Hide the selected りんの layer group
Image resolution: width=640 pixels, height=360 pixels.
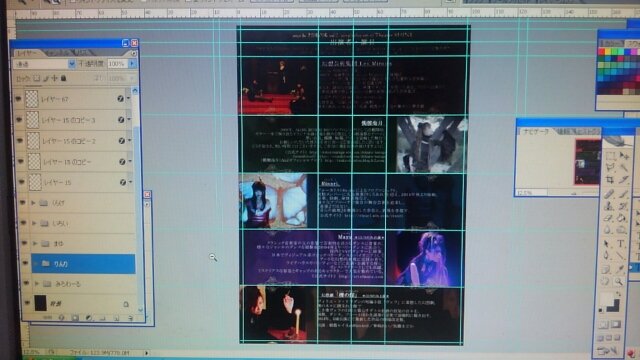[x=25, y=264]
